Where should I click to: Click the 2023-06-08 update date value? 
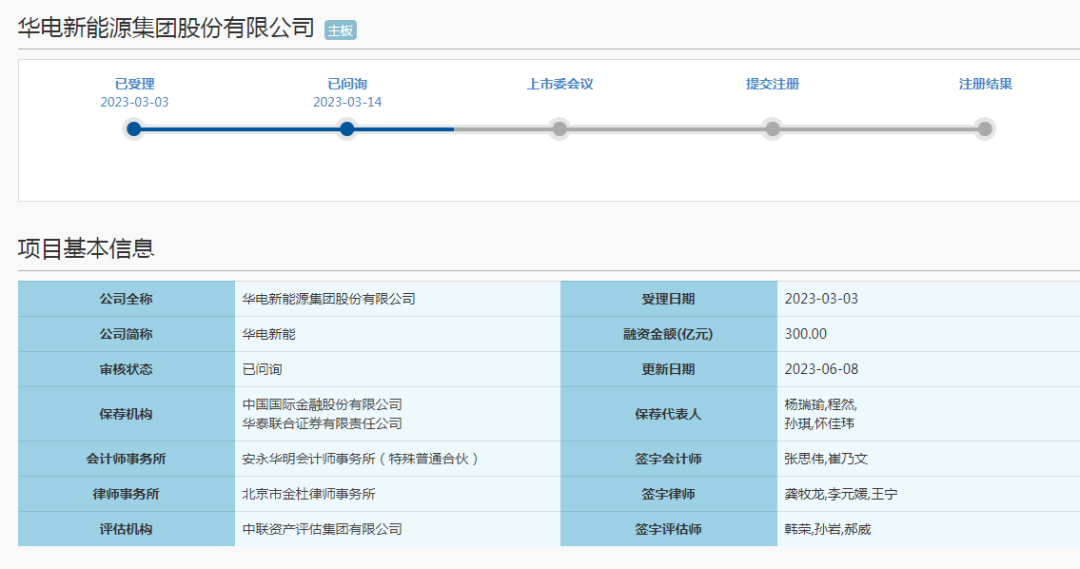[821, 369]
